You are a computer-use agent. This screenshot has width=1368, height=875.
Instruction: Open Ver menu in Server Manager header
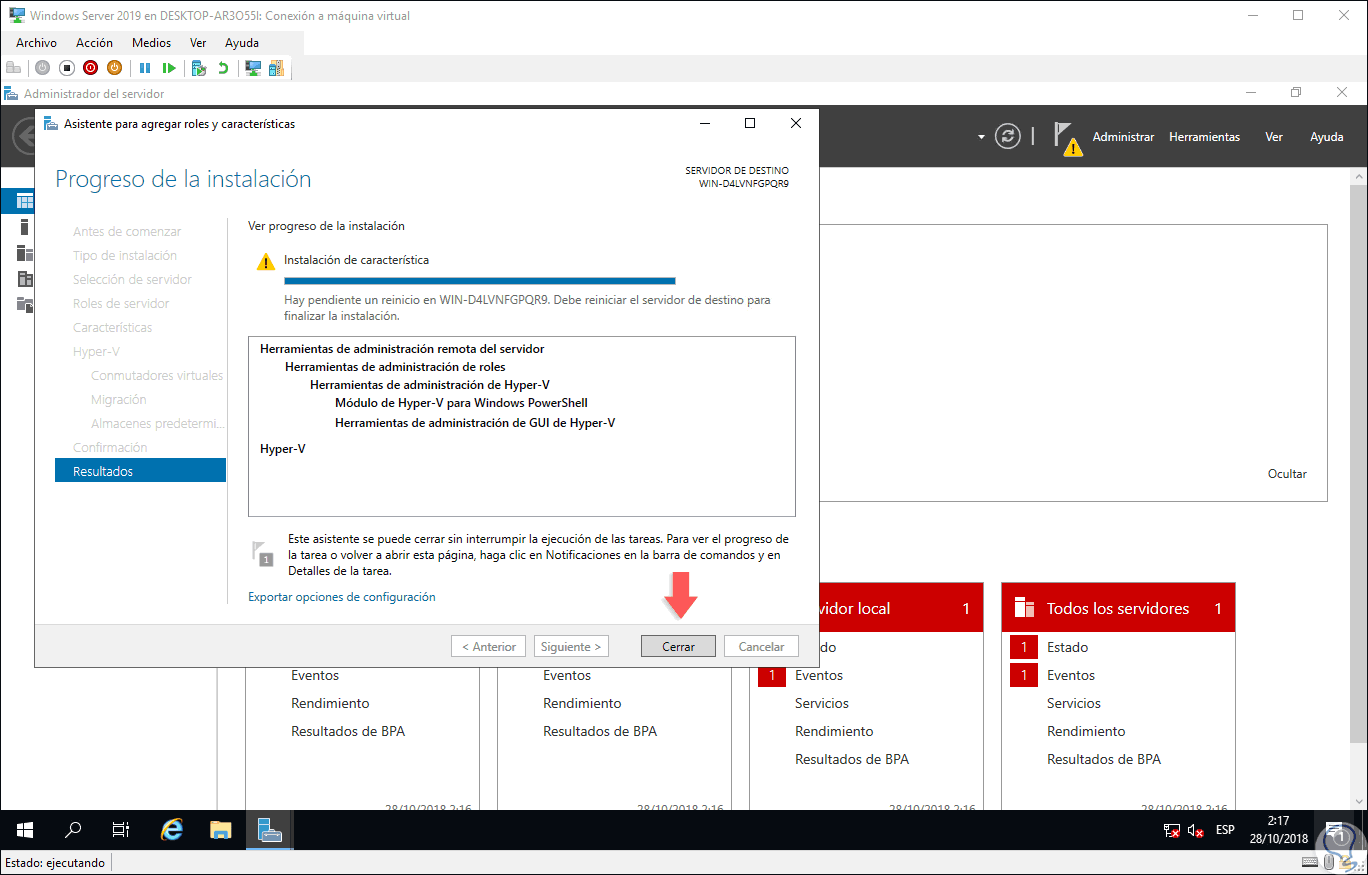point(1273,137)
